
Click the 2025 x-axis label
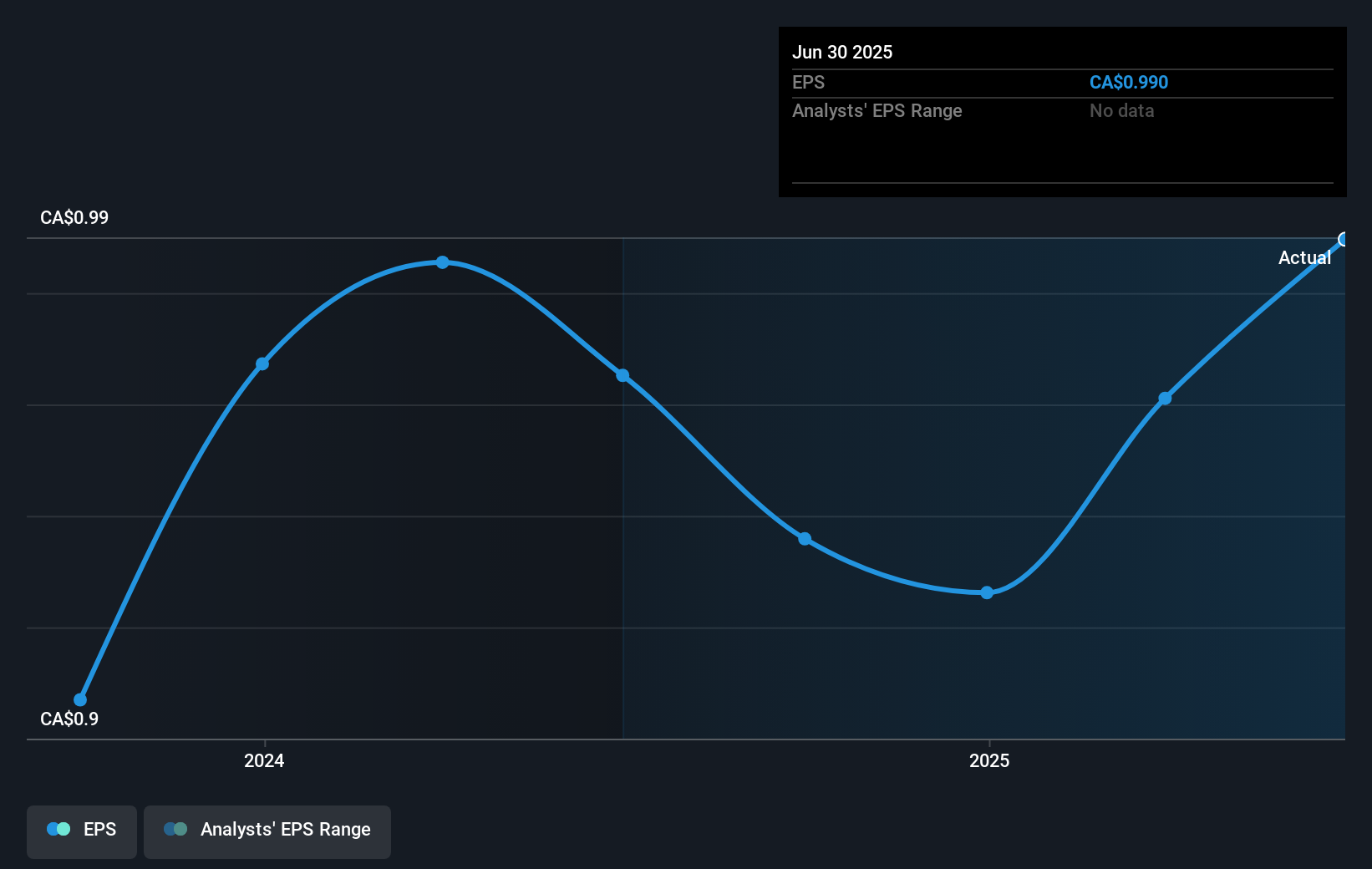point(989,760)
